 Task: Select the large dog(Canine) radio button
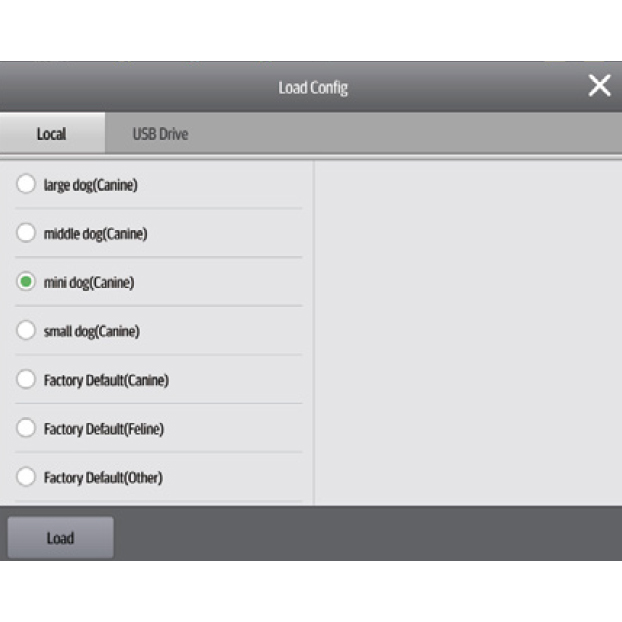(x=27, y=185)
